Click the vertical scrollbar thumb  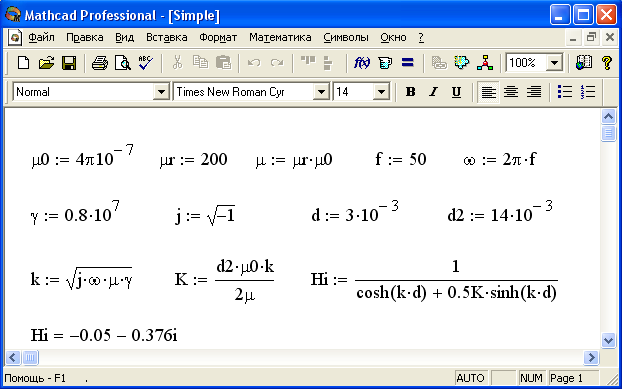pyautogui.click(x=608, y=133)
